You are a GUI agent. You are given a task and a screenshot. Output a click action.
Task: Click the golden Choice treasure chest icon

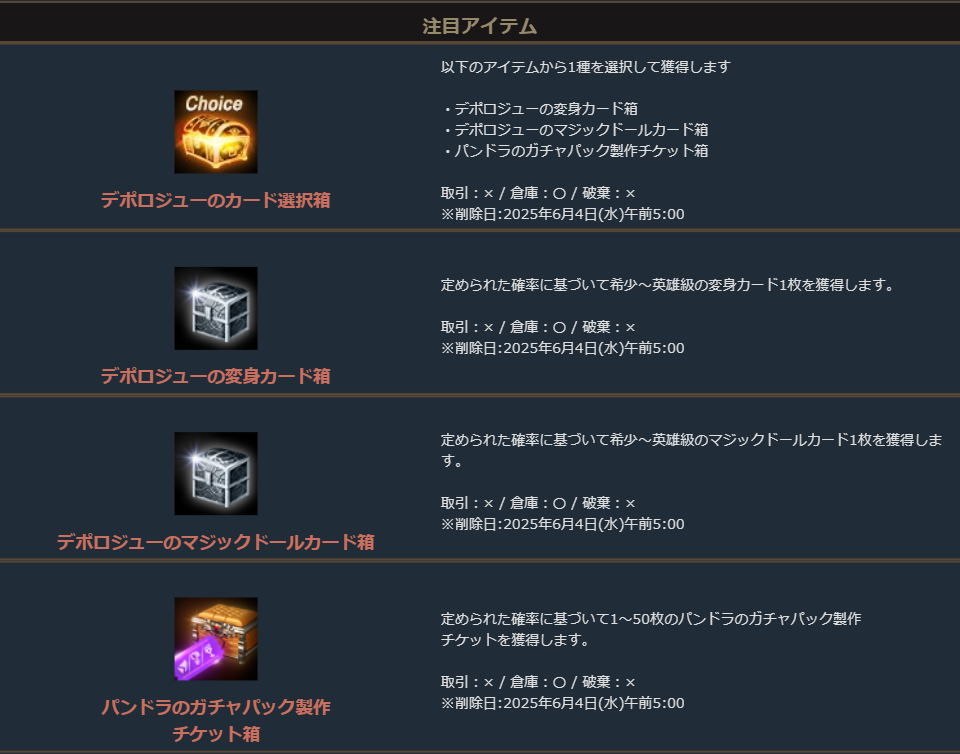click(x=216, y=132)
